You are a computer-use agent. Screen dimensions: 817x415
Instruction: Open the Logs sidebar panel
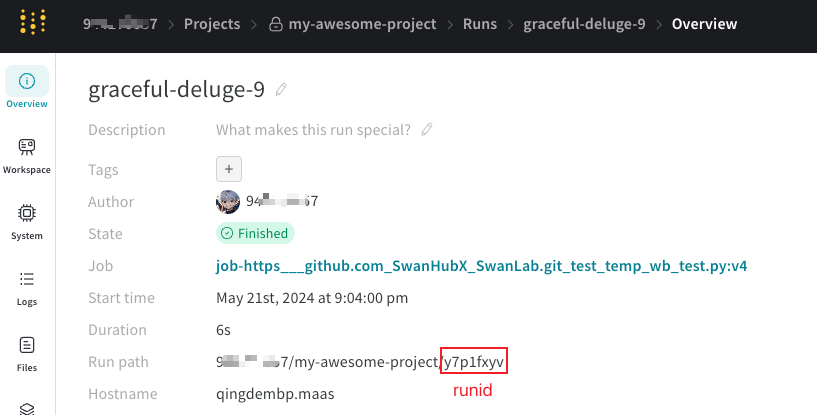pyautogui.click(x=27, y=286)
